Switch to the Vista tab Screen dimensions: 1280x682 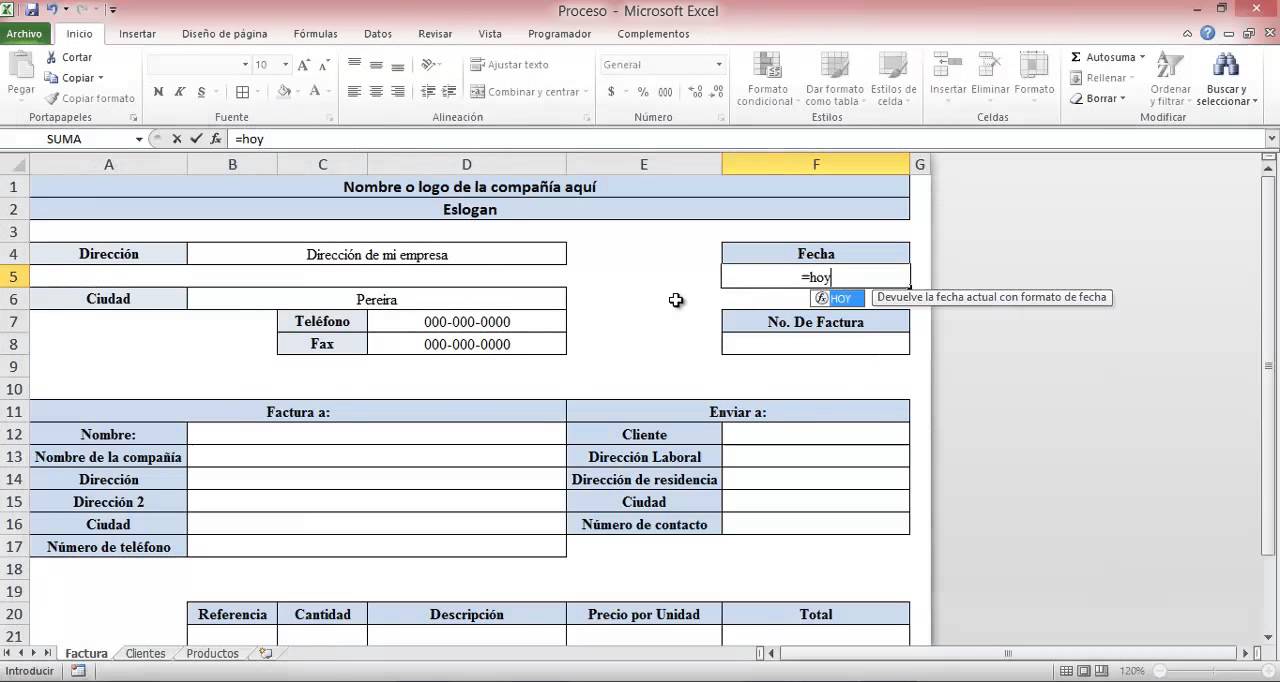pyautogui.click(x=490, y=34)
